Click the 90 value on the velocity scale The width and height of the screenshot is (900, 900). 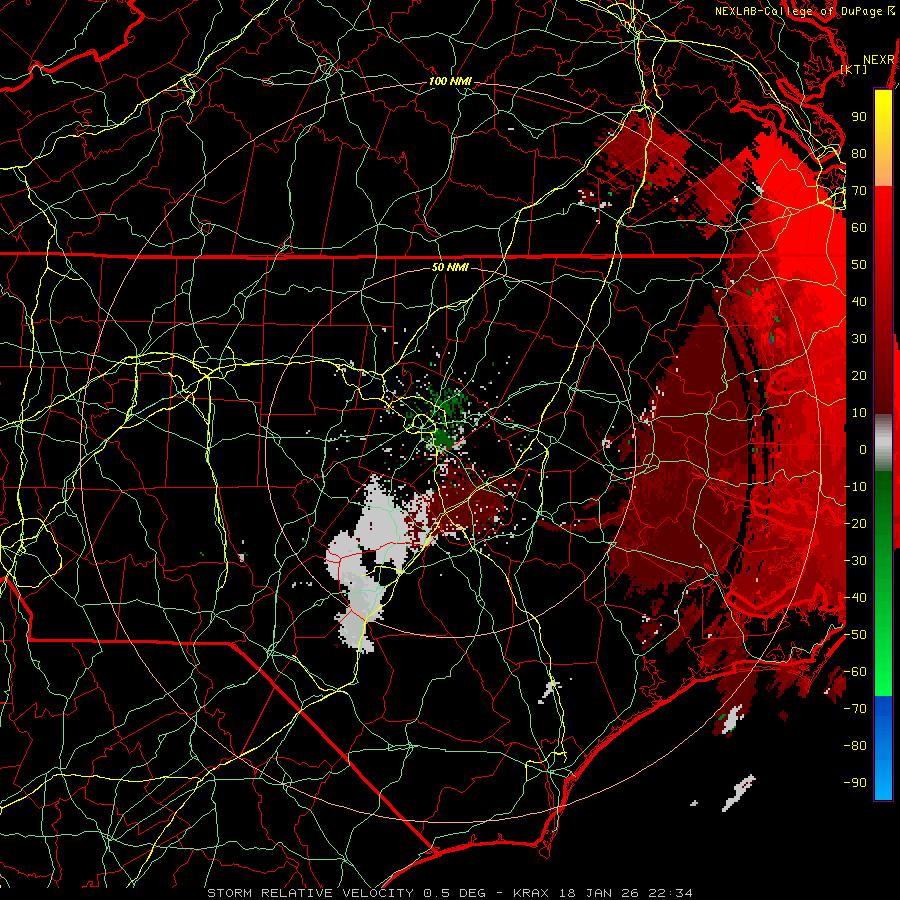tap(859, 117)
